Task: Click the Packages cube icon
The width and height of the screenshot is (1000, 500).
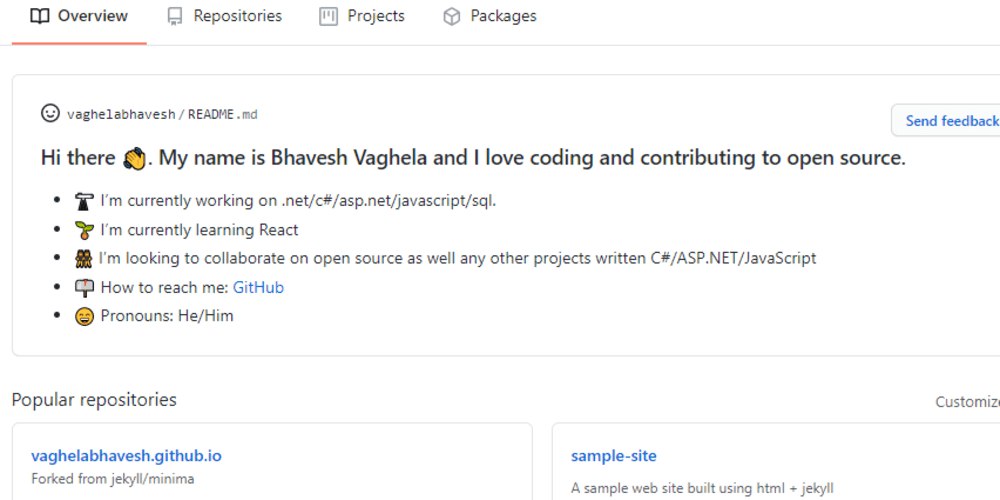Action: [x=452, y=17]
